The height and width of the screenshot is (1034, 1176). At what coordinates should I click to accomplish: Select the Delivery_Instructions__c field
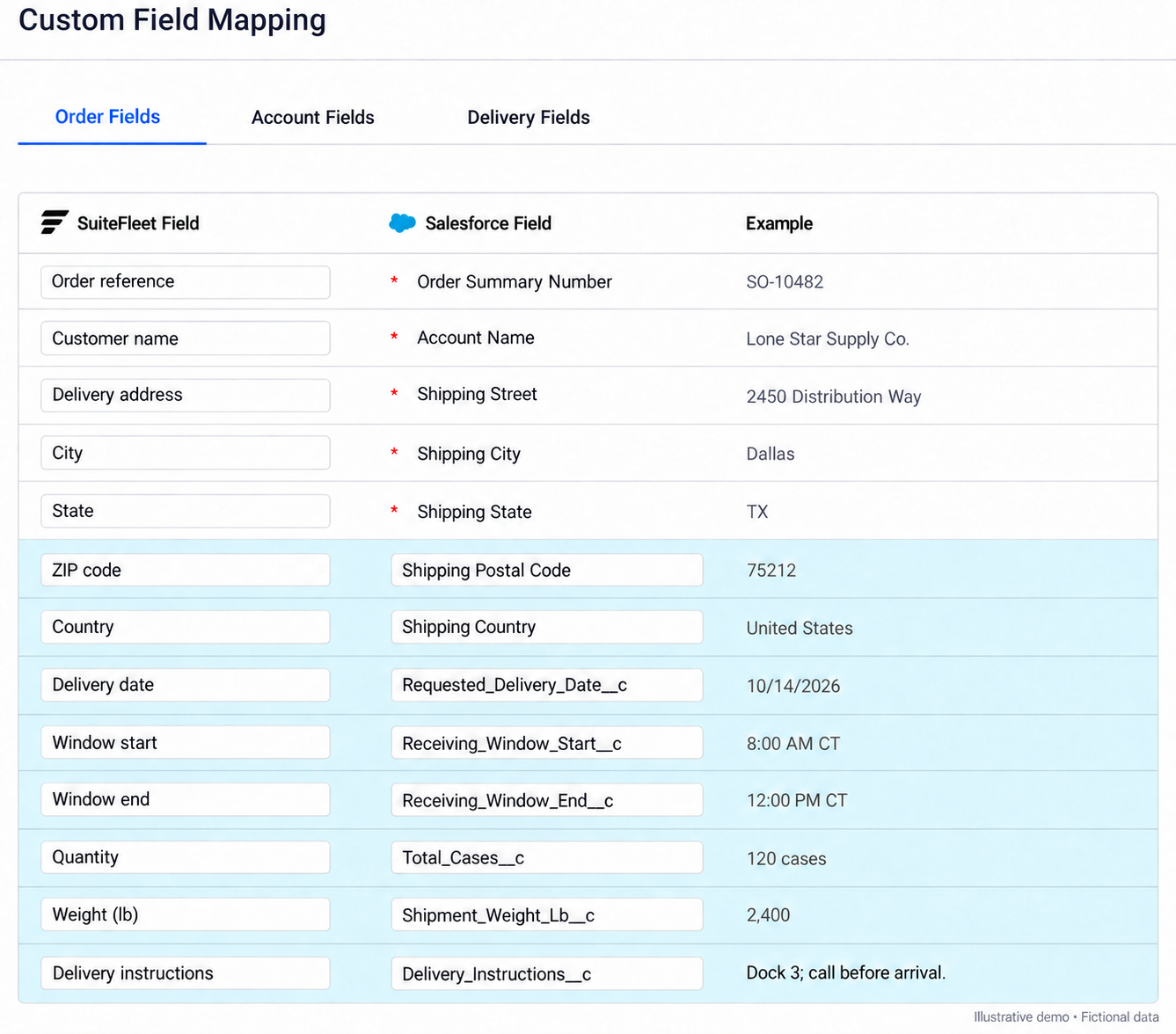click(547, 973)
